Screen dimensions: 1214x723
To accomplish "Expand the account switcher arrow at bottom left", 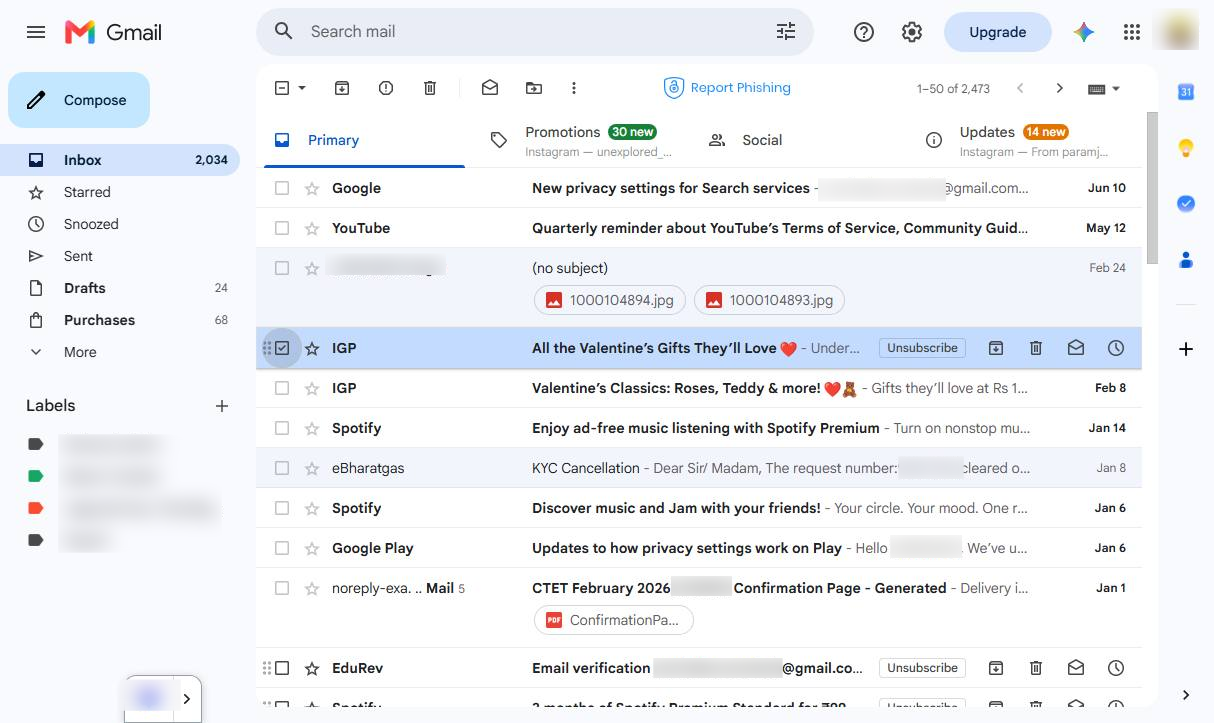I will (x=186, y=699).
